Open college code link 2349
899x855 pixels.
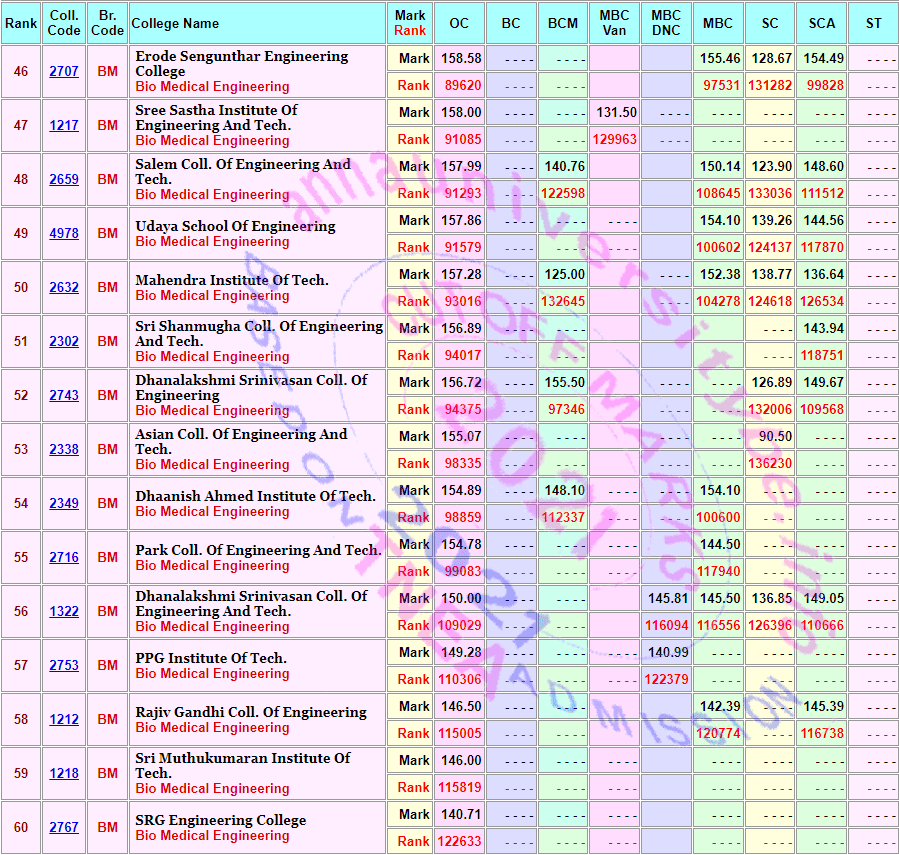64,503
